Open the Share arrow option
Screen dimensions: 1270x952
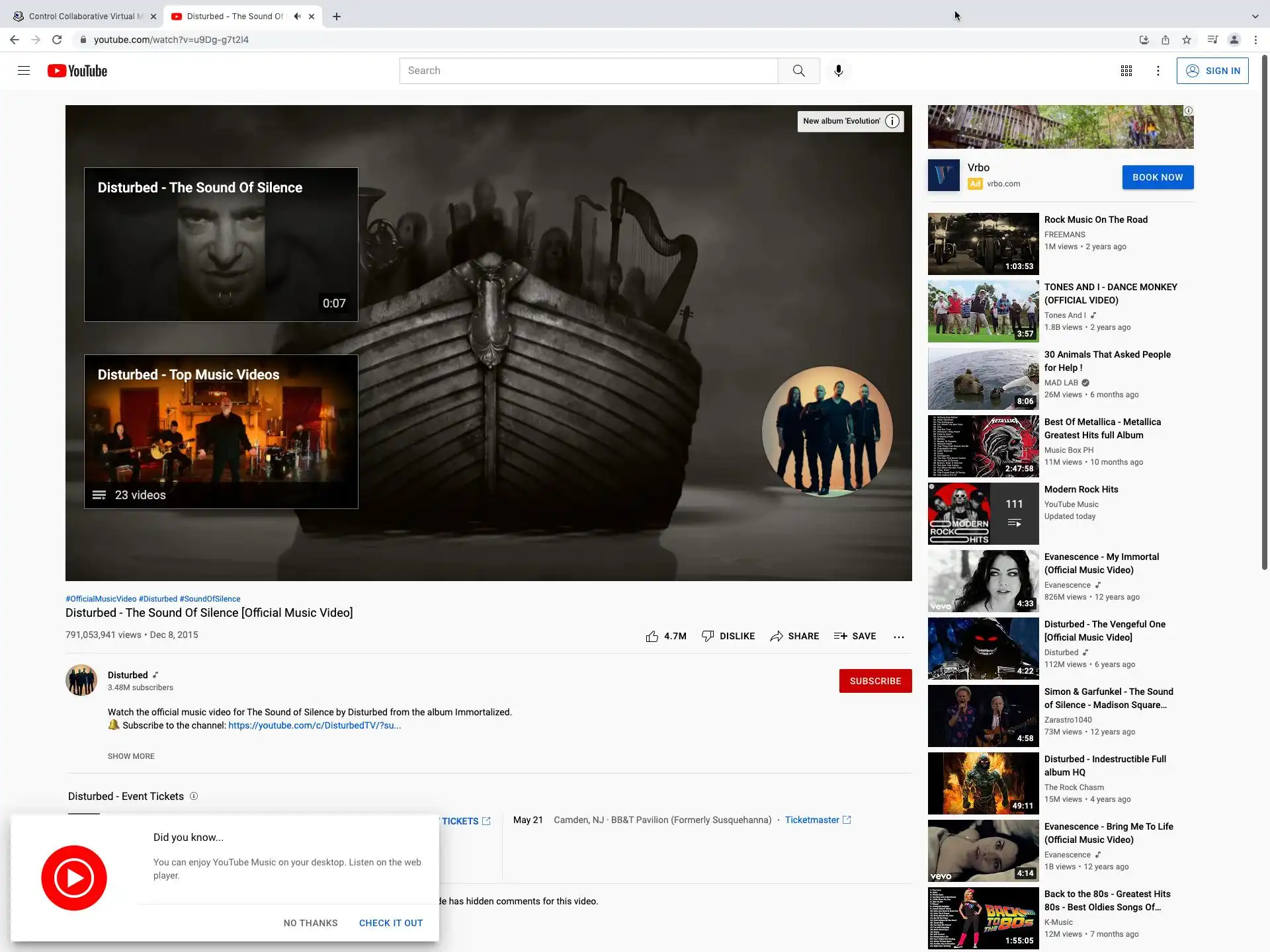click(794, 636)
